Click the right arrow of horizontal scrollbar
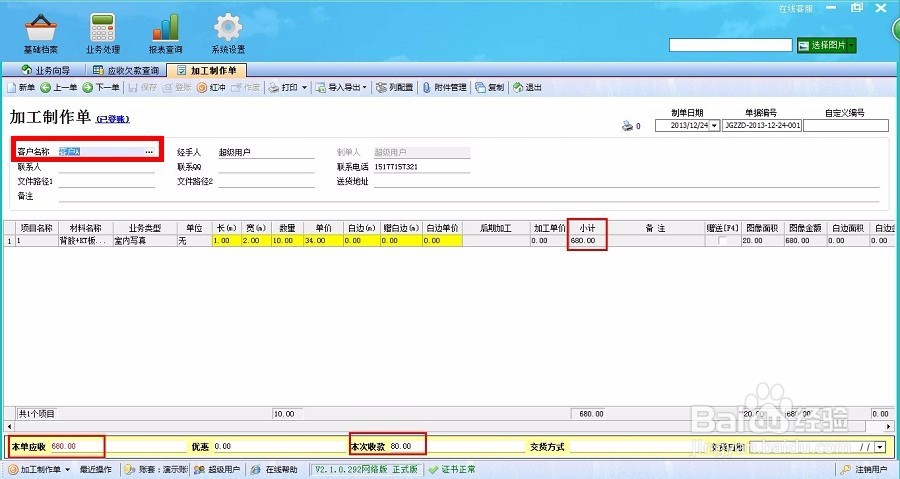Viewport: 900px width, 479px height. (890, 427)
